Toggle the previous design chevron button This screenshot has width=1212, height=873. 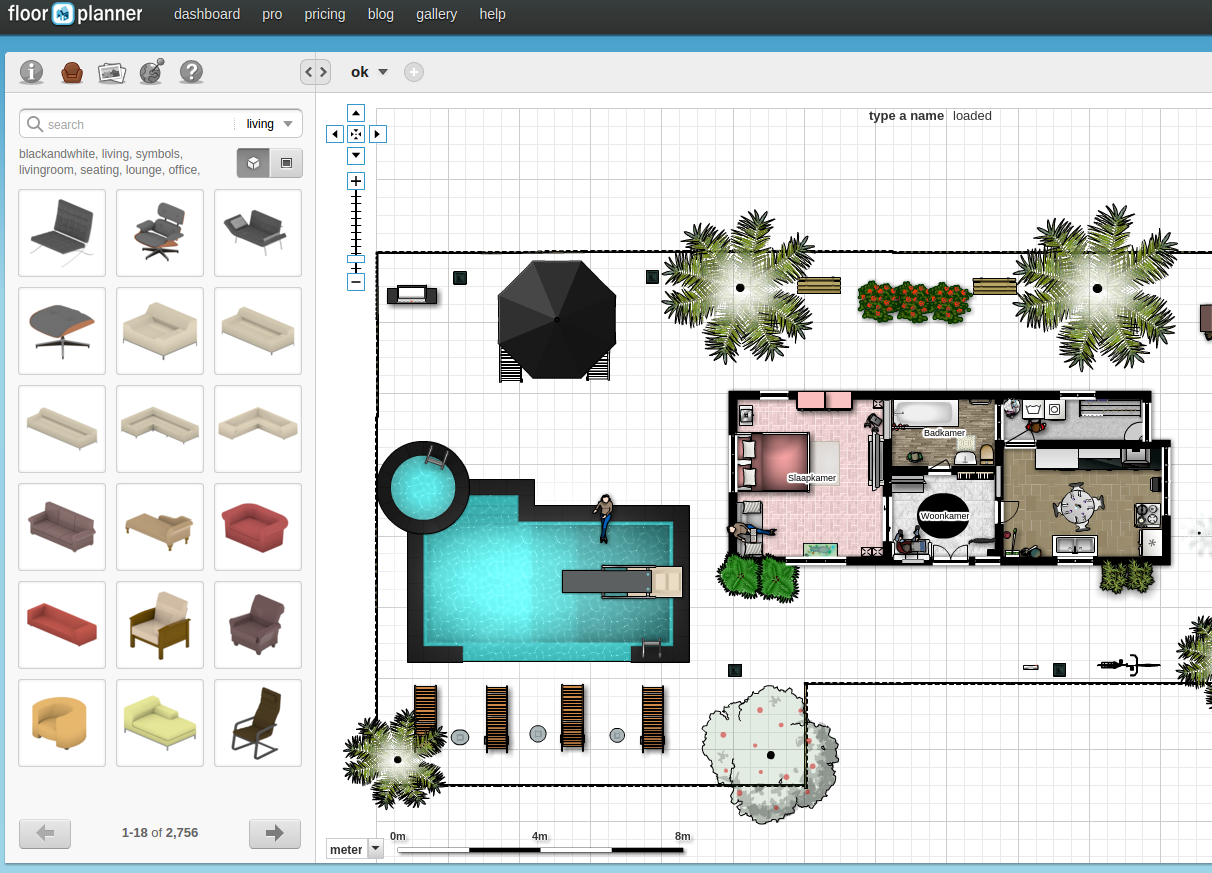coord(309,72)
